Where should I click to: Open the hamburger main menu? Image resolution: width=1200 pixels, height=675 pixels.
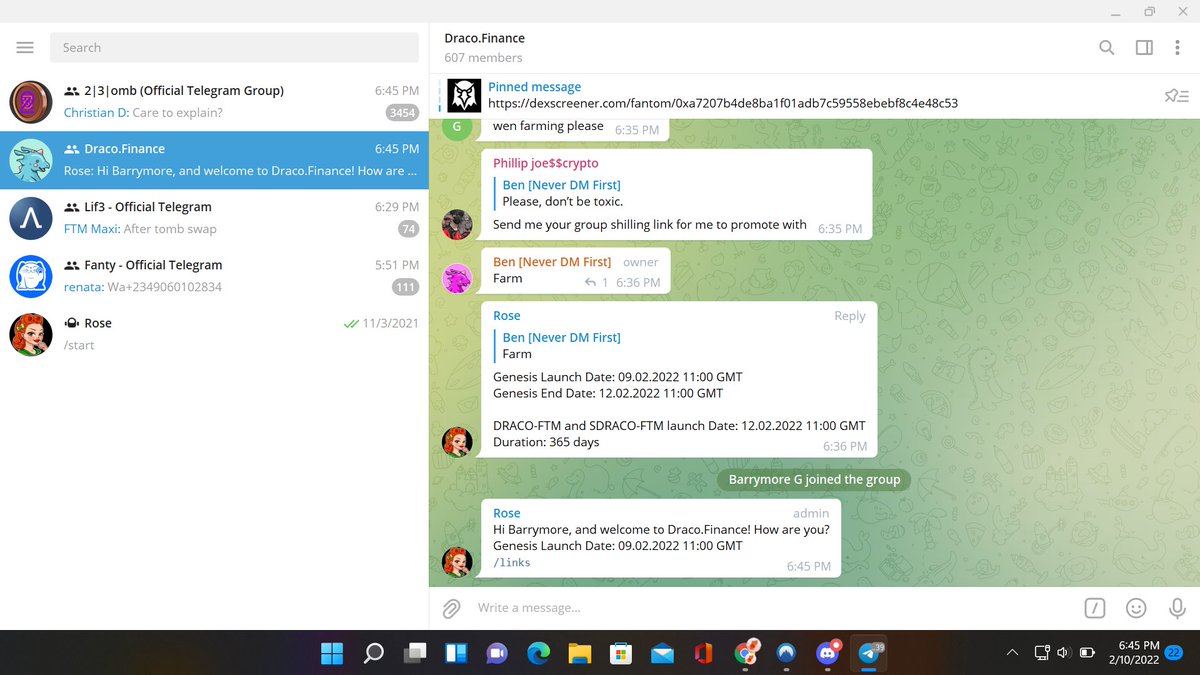point(25,47)
